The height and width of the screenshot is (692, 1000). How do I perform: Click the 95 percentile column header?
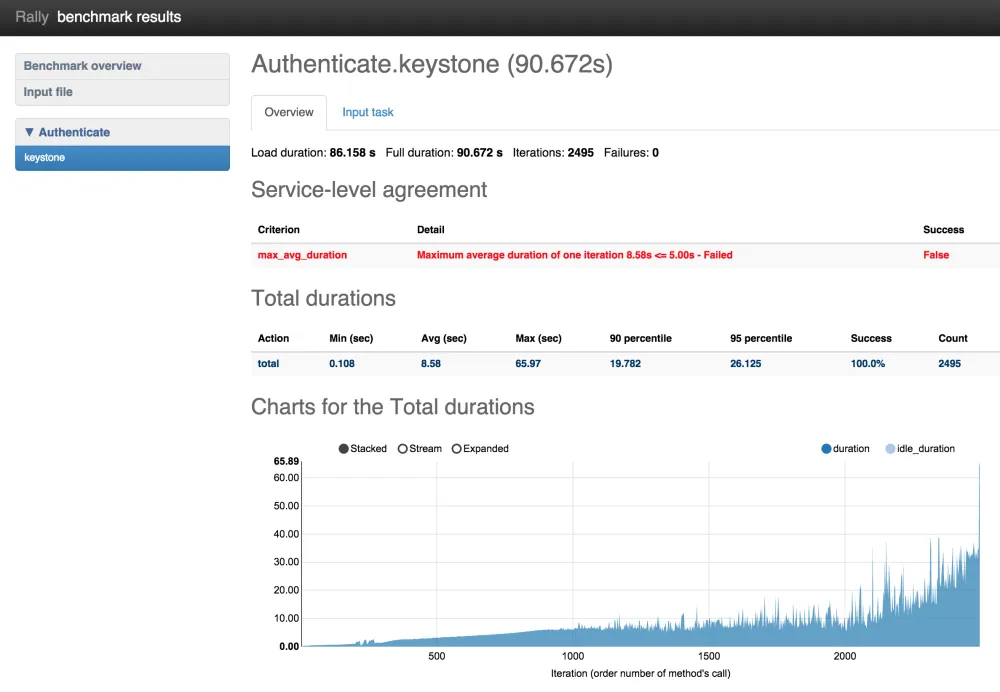point(761,338)
